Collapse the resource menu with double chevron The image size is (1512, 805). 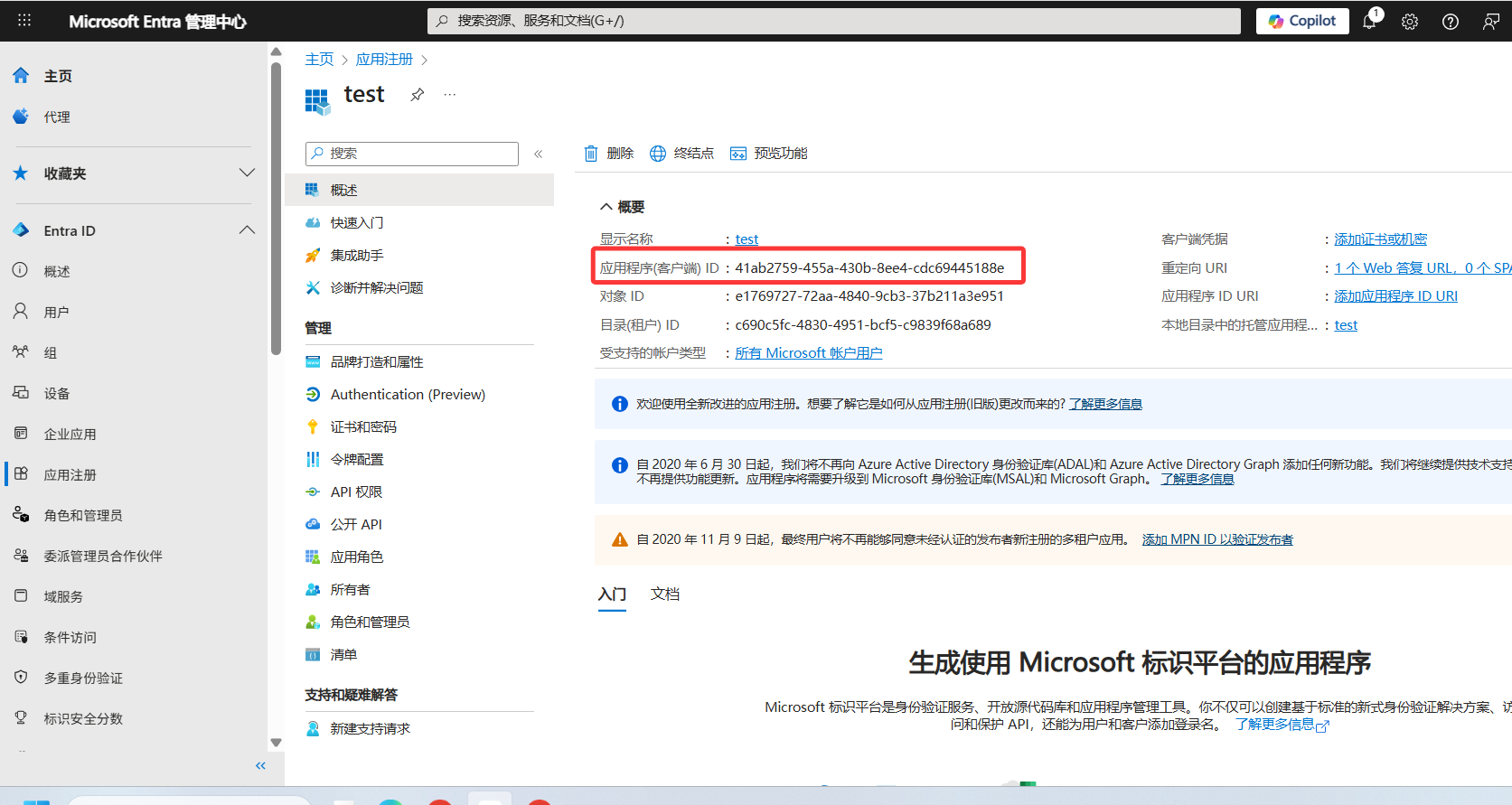(538, 154)
